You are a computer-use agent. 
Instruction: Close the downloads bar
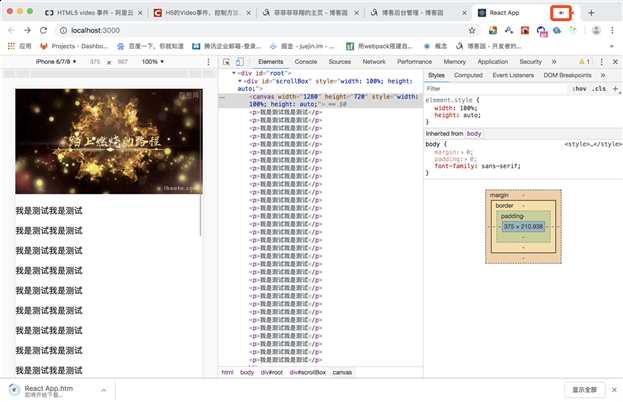click(x=614, y=390)
